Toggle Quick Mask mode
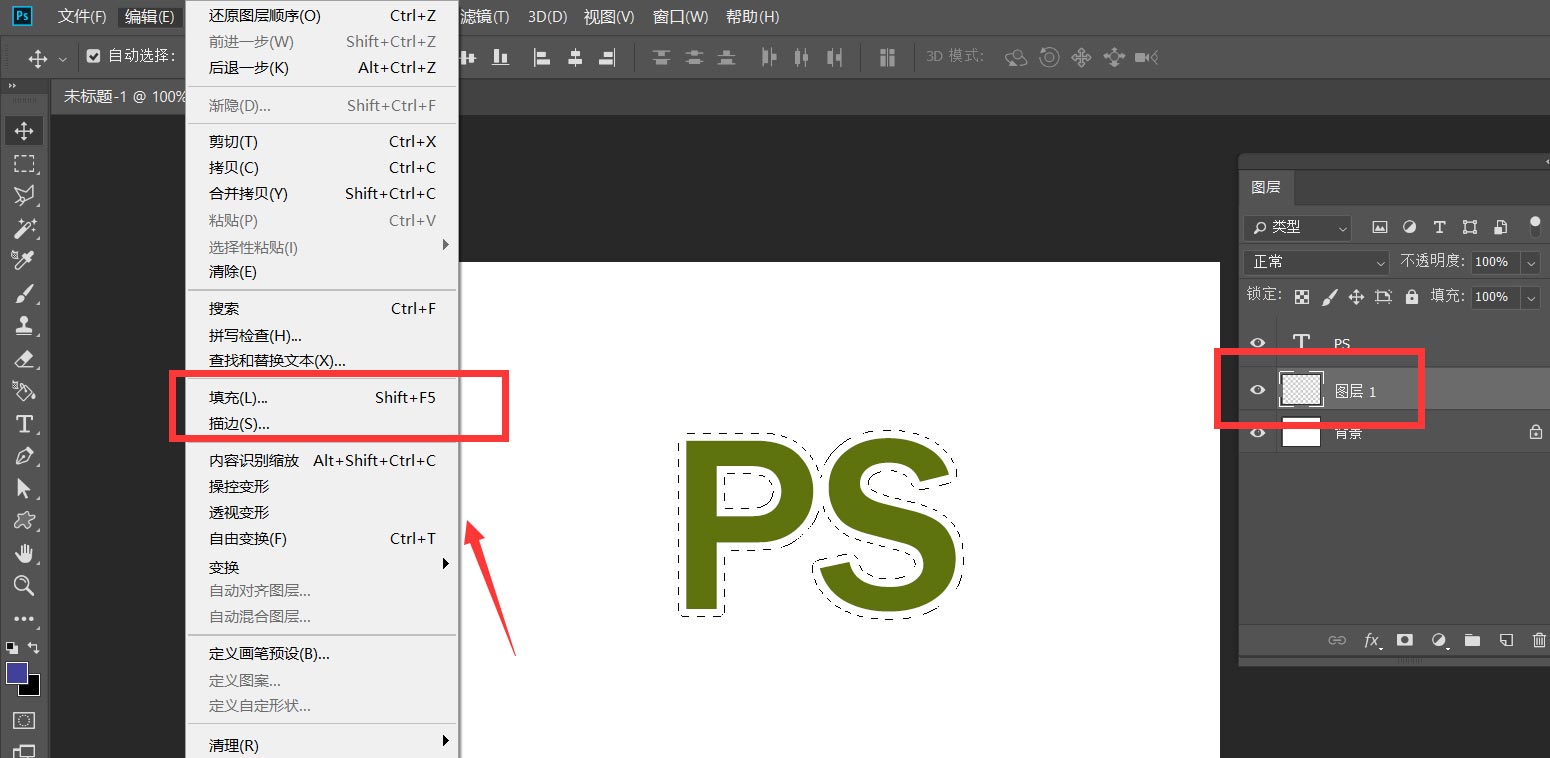 24,719
